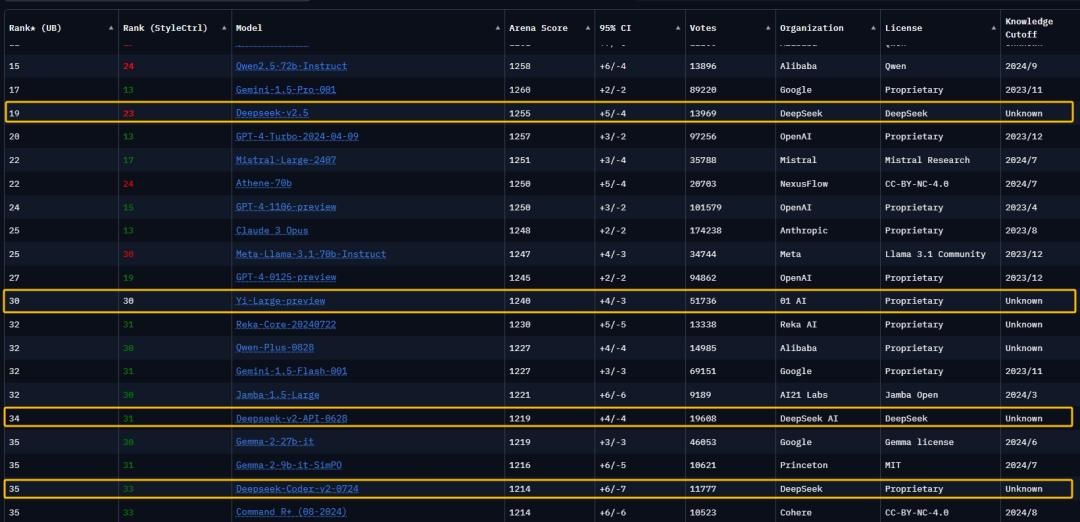
Task: Open the Gemini-1.5-Flash-001 link
Action: [x=291, y=371]
